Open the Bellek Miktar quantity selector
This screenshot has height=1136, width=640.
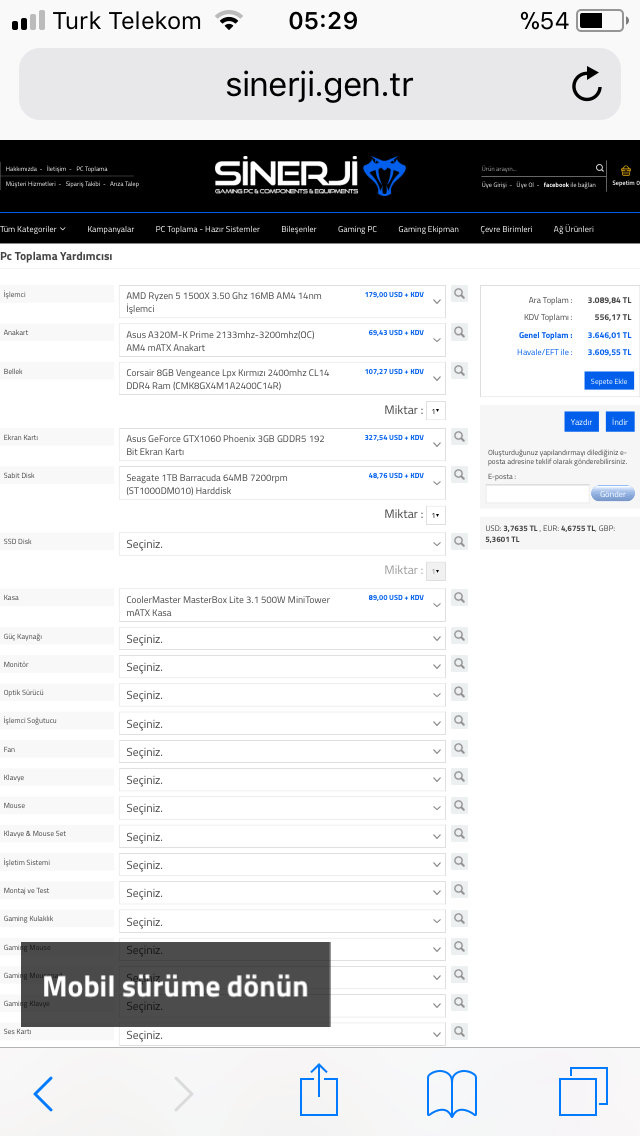coord(436,410)
